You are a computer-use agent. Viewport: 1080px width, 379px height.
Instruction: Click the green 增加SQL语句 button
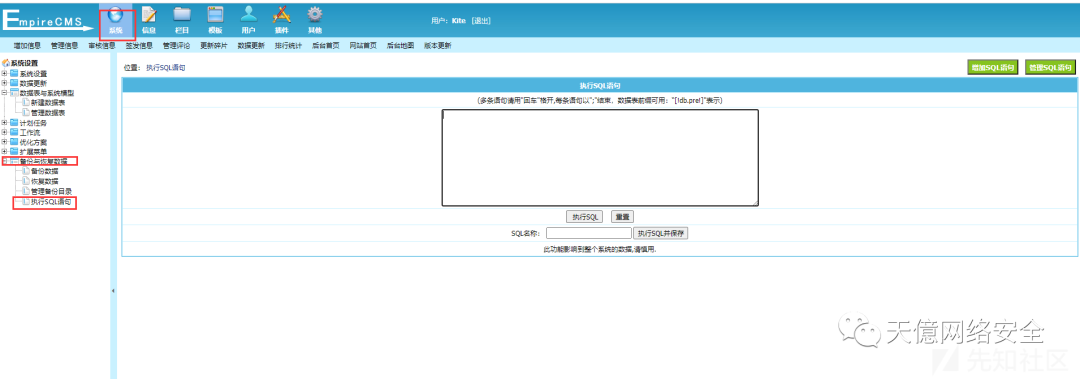pyautogui.click(x=993, y=67)
